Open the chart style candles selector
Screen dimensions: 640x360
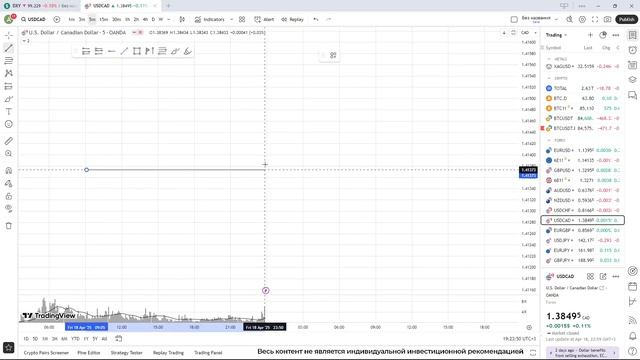pyautogui.click(x=182, y=19)
